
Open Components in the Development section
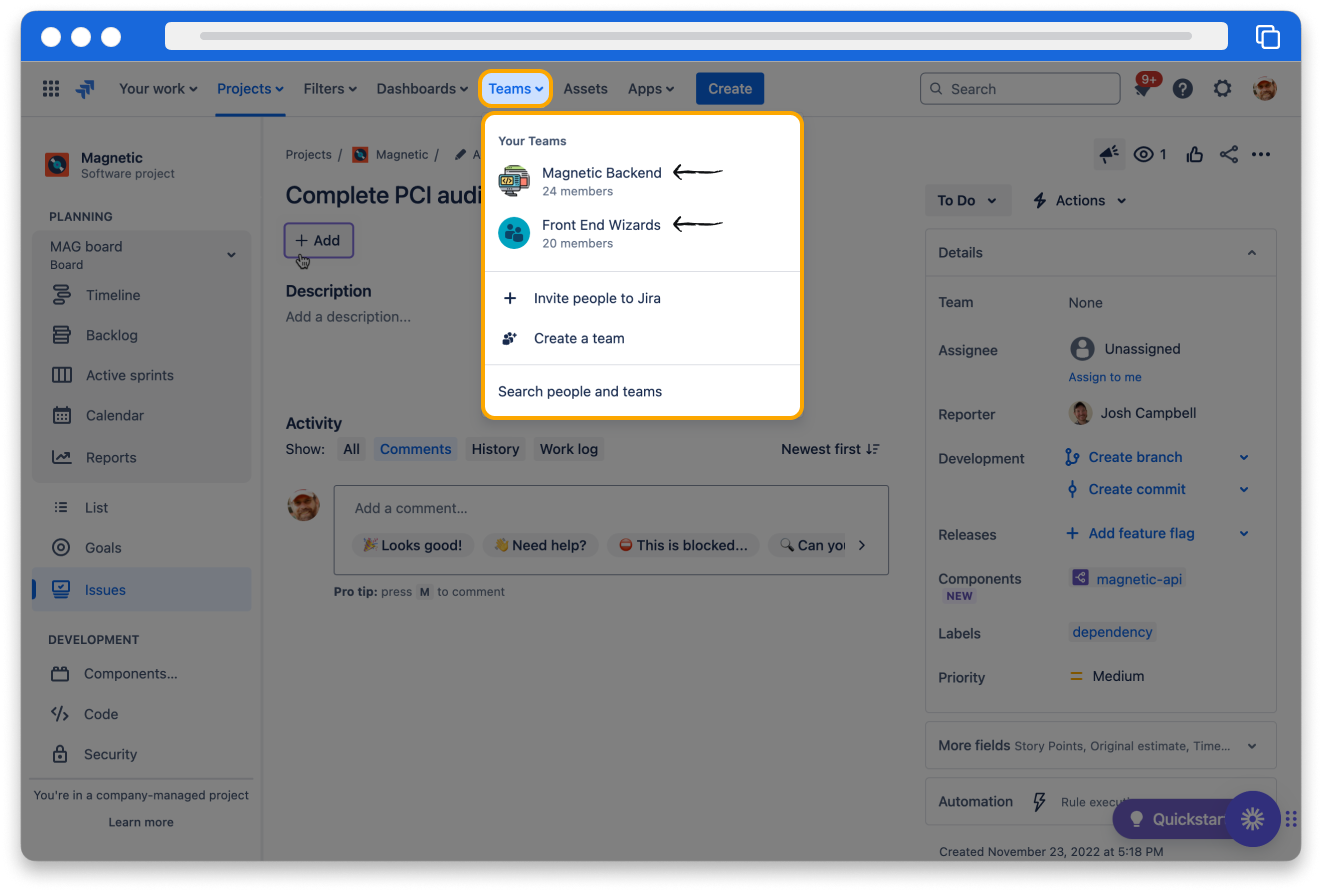pos(142,673)
